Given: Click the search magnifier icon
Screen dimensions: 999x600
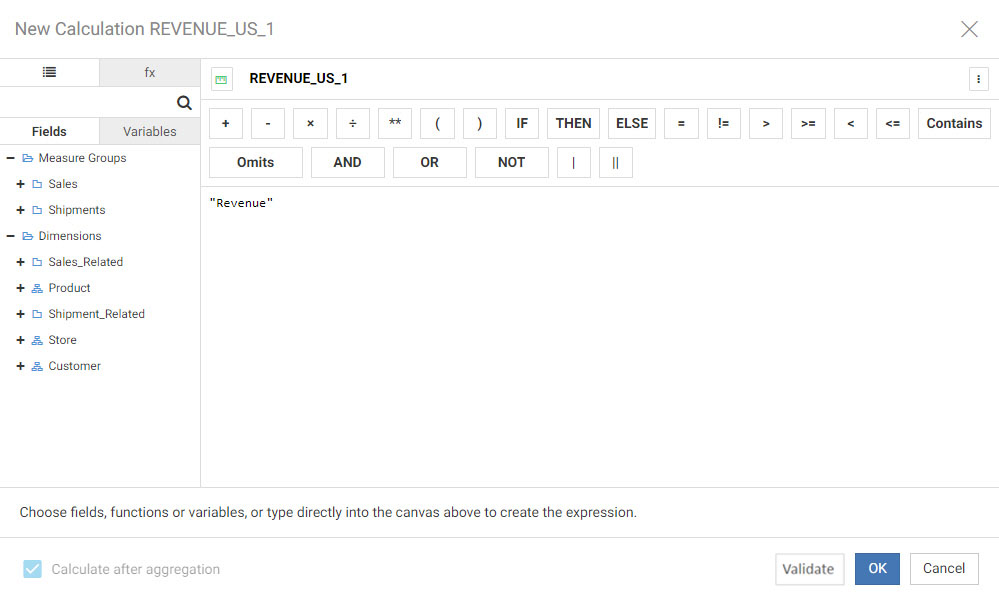Looking at the screenshot, I should (184, 102).
